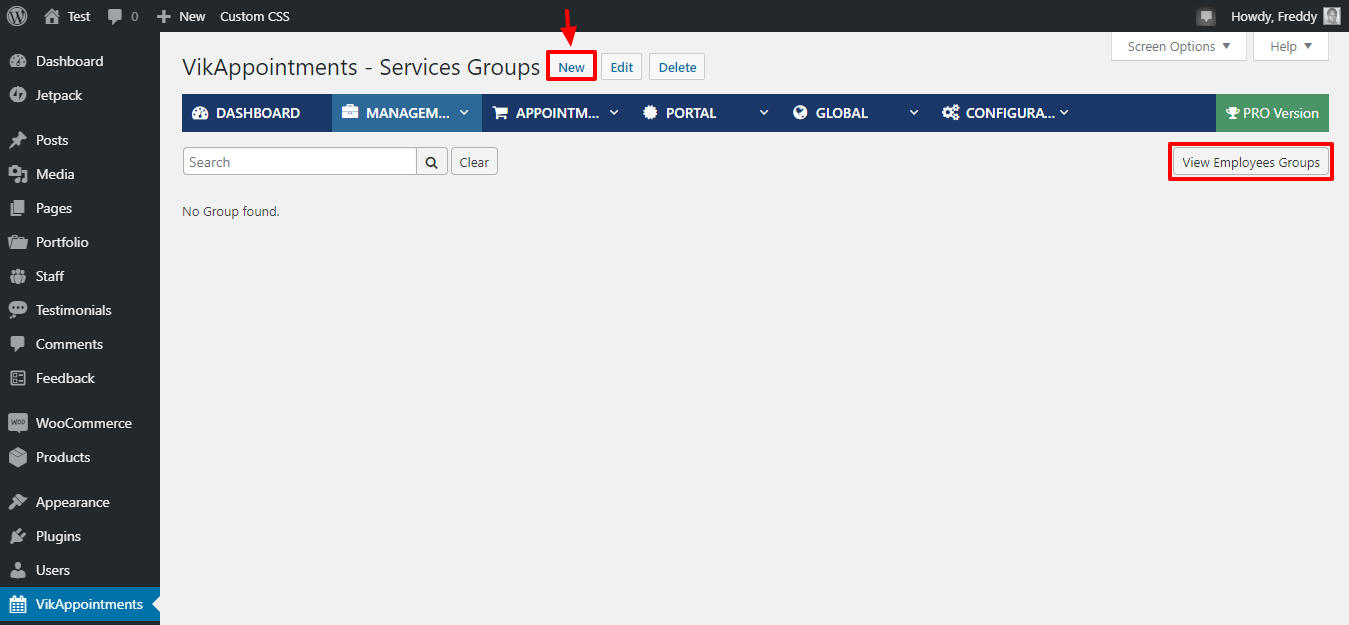Click the Comments icon in sidebar

pos(18,344)
